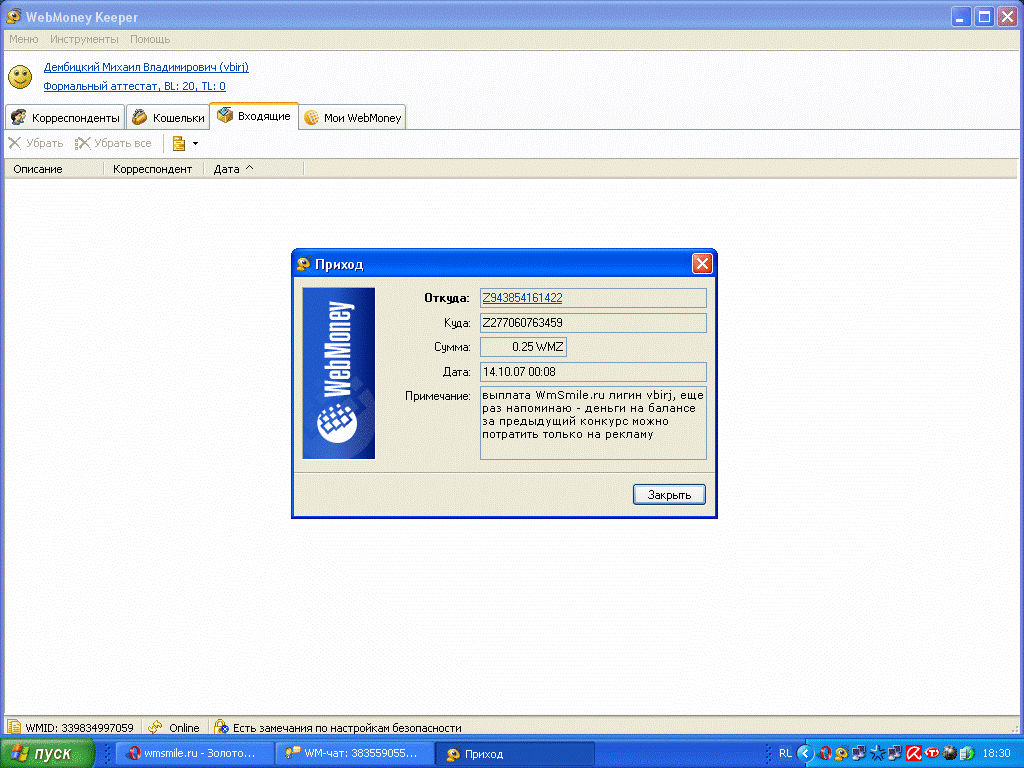1024x768 pixels.
Task: Click the yellow view-mode icon in toolbar
Action: (179, 143)
